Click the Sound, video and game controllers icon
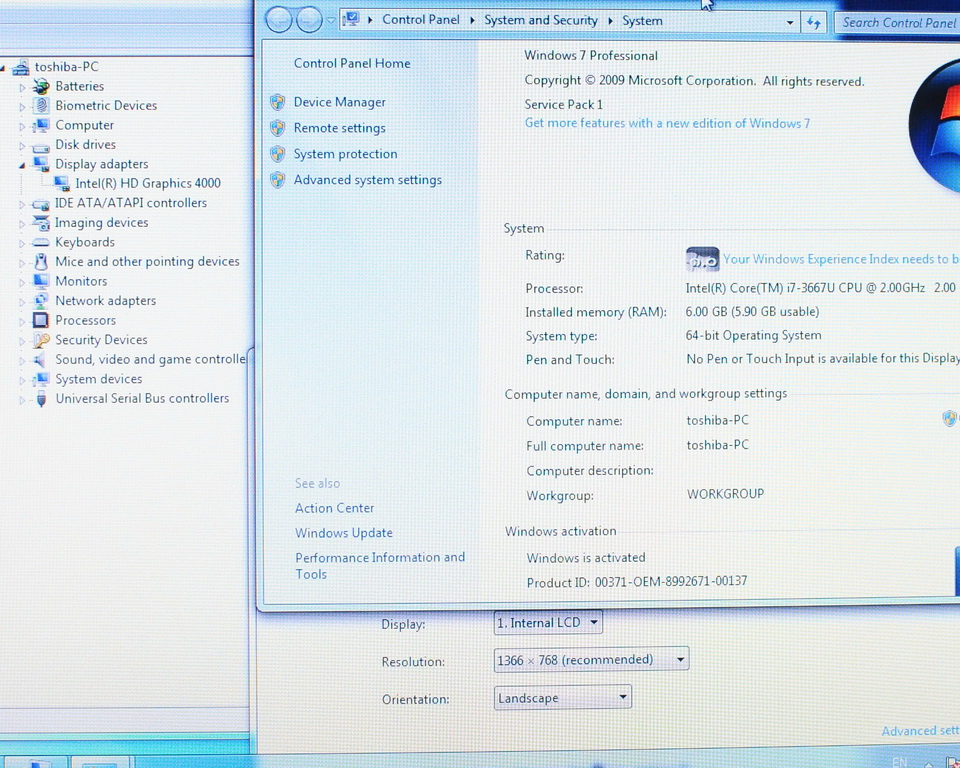Image resolution: width=960 pixels, height=768 pixels. tap(41, 360)
